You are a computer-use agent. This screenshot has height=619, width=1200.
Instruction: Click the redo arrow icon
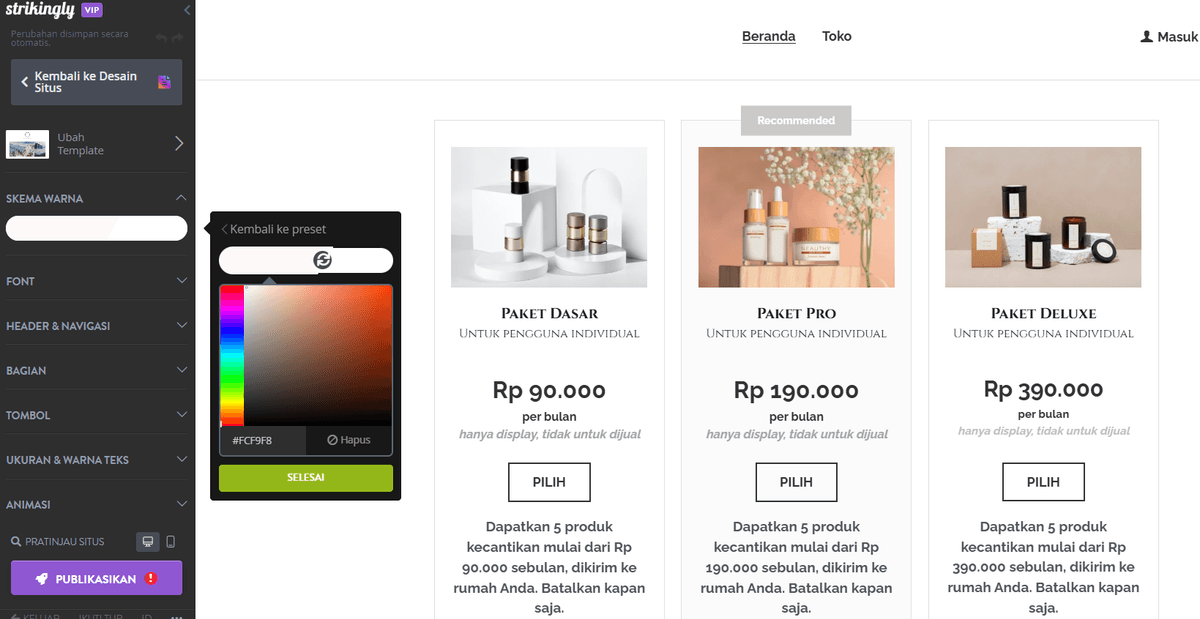coord(178,38)
